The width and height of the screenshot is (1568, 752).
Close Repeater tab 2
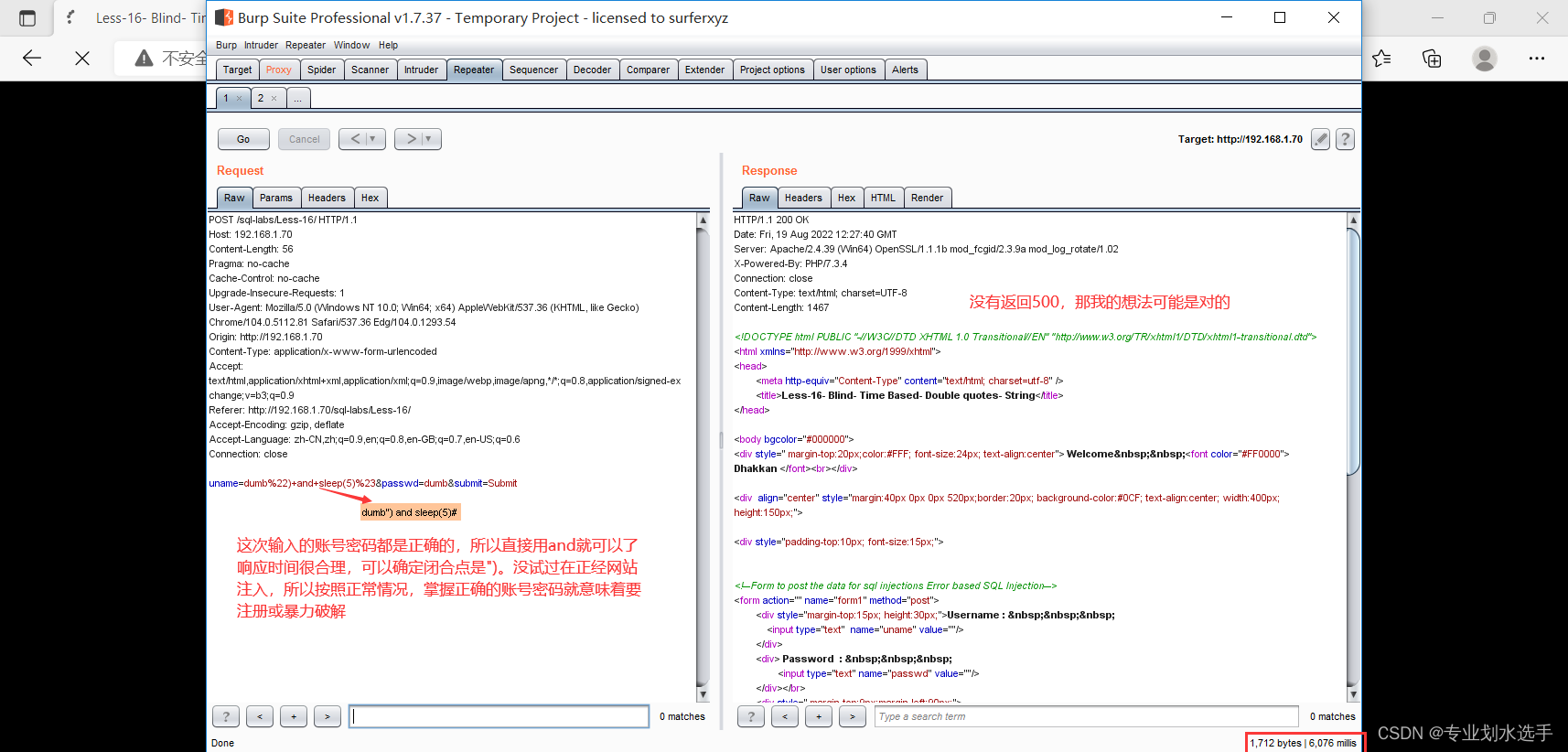coord(274,99)
